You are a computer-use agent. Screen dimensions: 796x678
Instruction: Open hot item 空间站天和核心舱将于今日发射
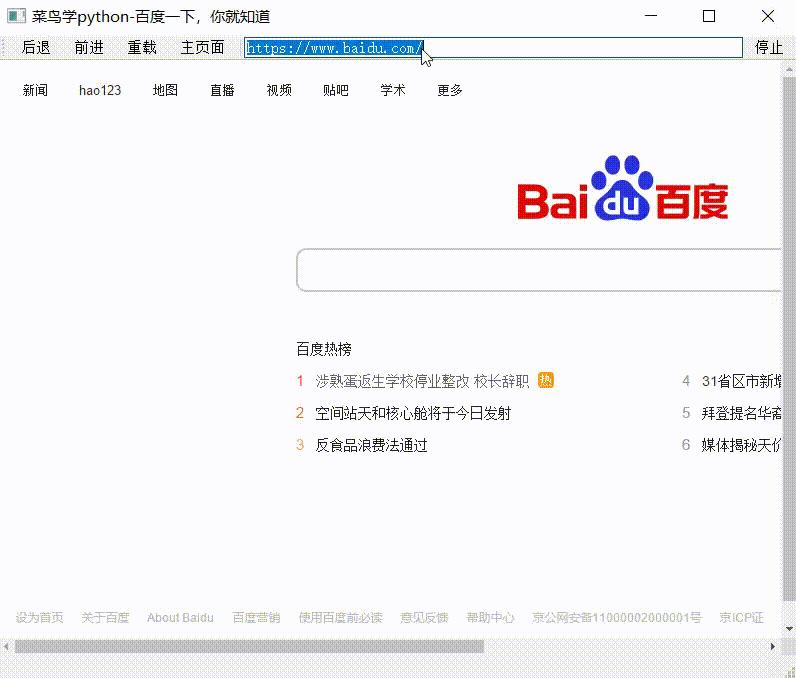click(x=413, y=413)
